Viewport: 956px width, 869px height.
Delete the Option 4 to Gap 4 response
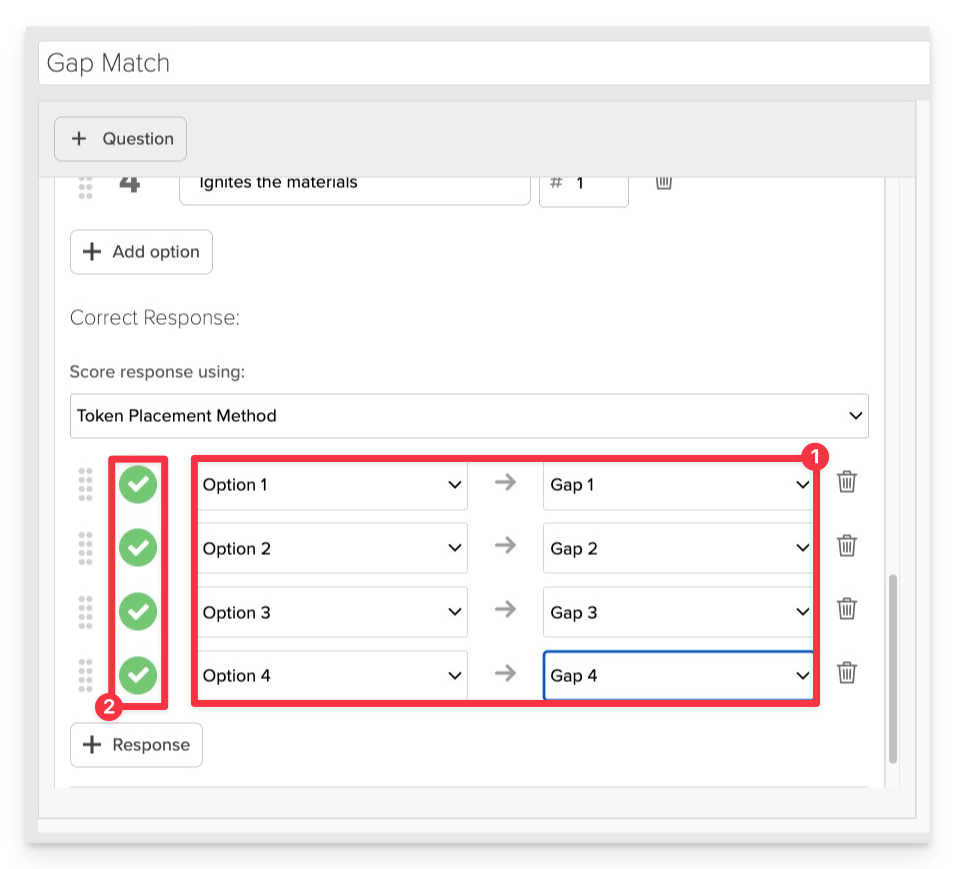tap(846, 673)
